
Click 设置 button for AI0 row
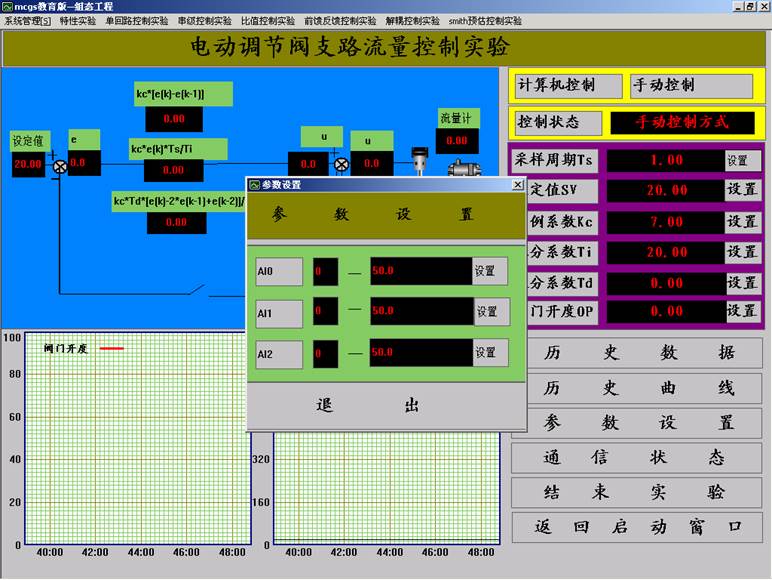click(x=489, y=271)
